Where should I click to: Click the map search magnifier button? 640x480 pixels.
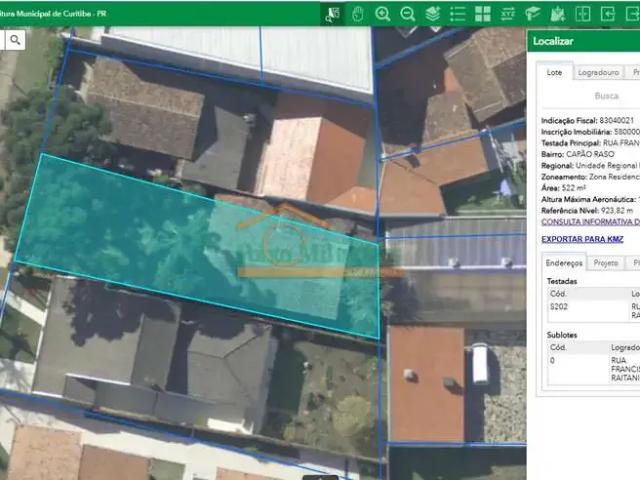click(16, 40)
